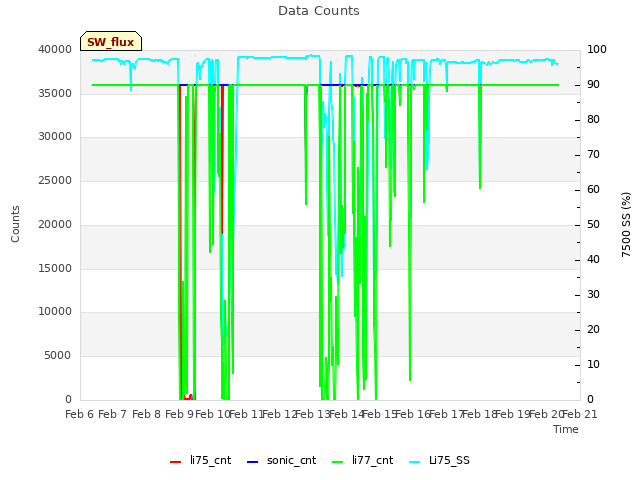
Task: Click the Time x-axis label
Action: [x=566, y=429]
